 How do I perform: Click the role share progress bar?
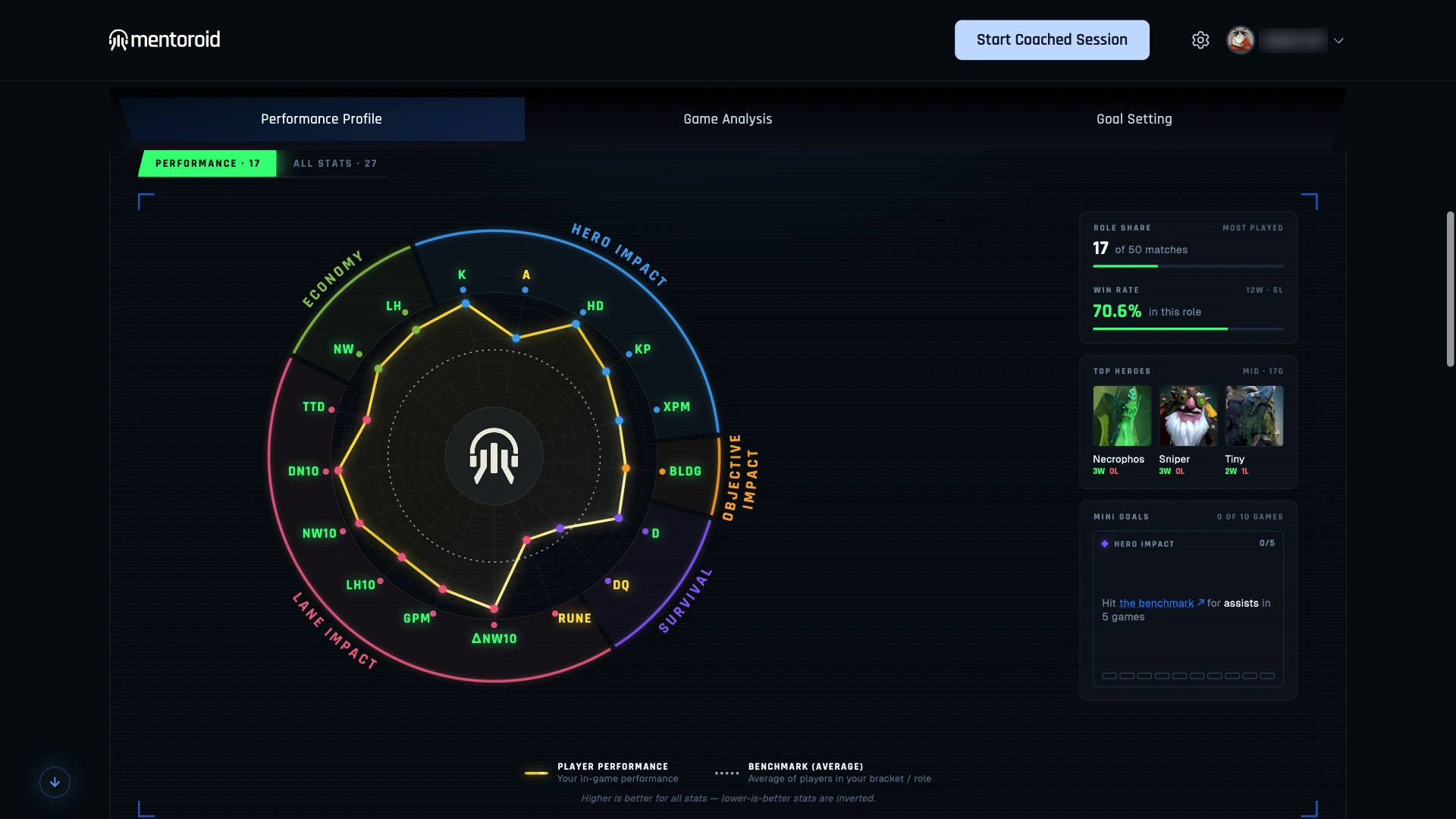[x=1188, y=266]
